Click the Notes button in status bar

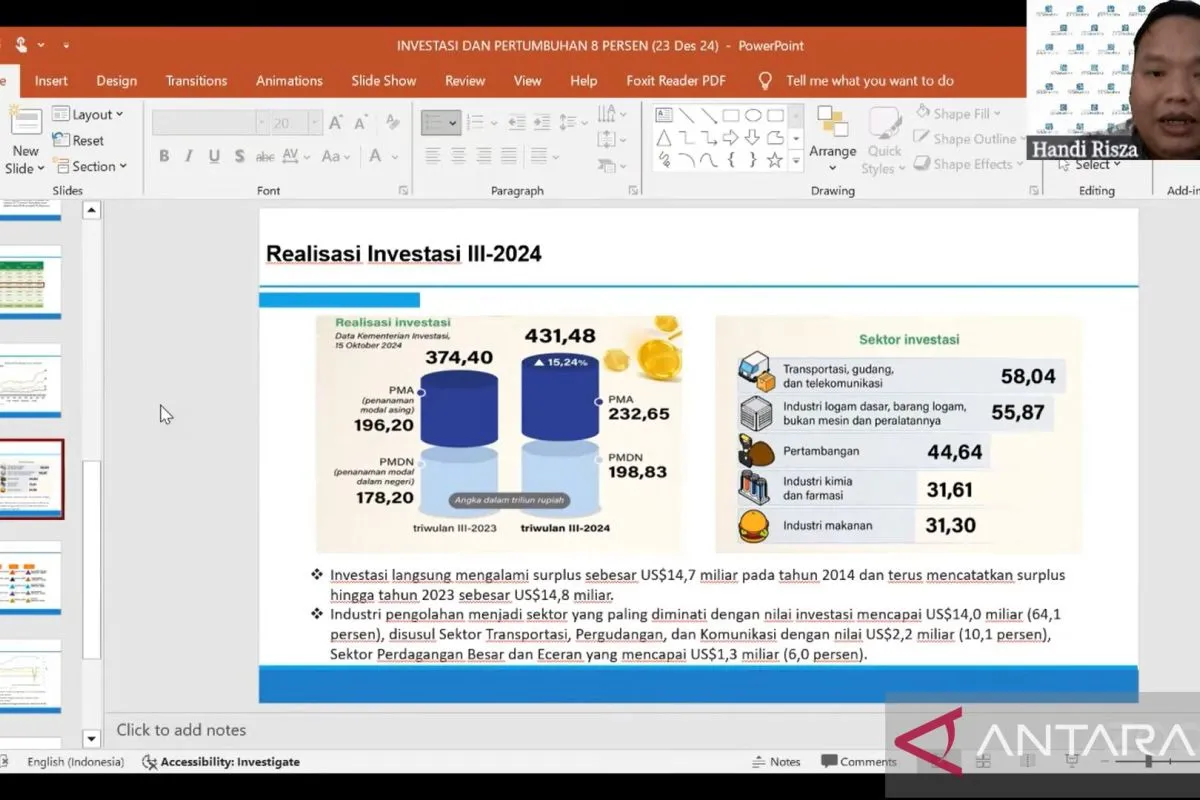point(776,762)
